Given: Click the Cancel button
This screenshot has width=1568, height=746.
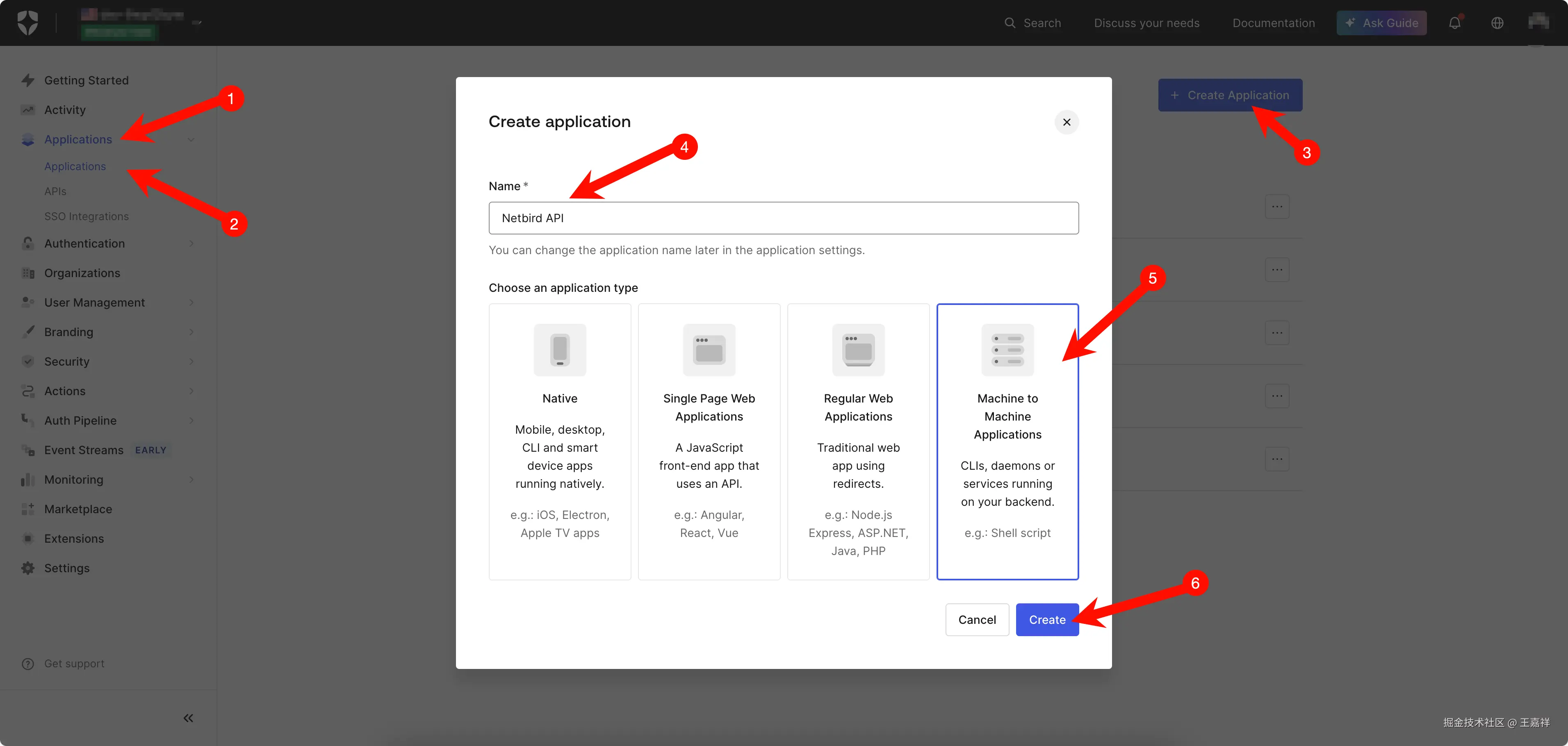Looking at the screenshot, I should pos(977,619).
